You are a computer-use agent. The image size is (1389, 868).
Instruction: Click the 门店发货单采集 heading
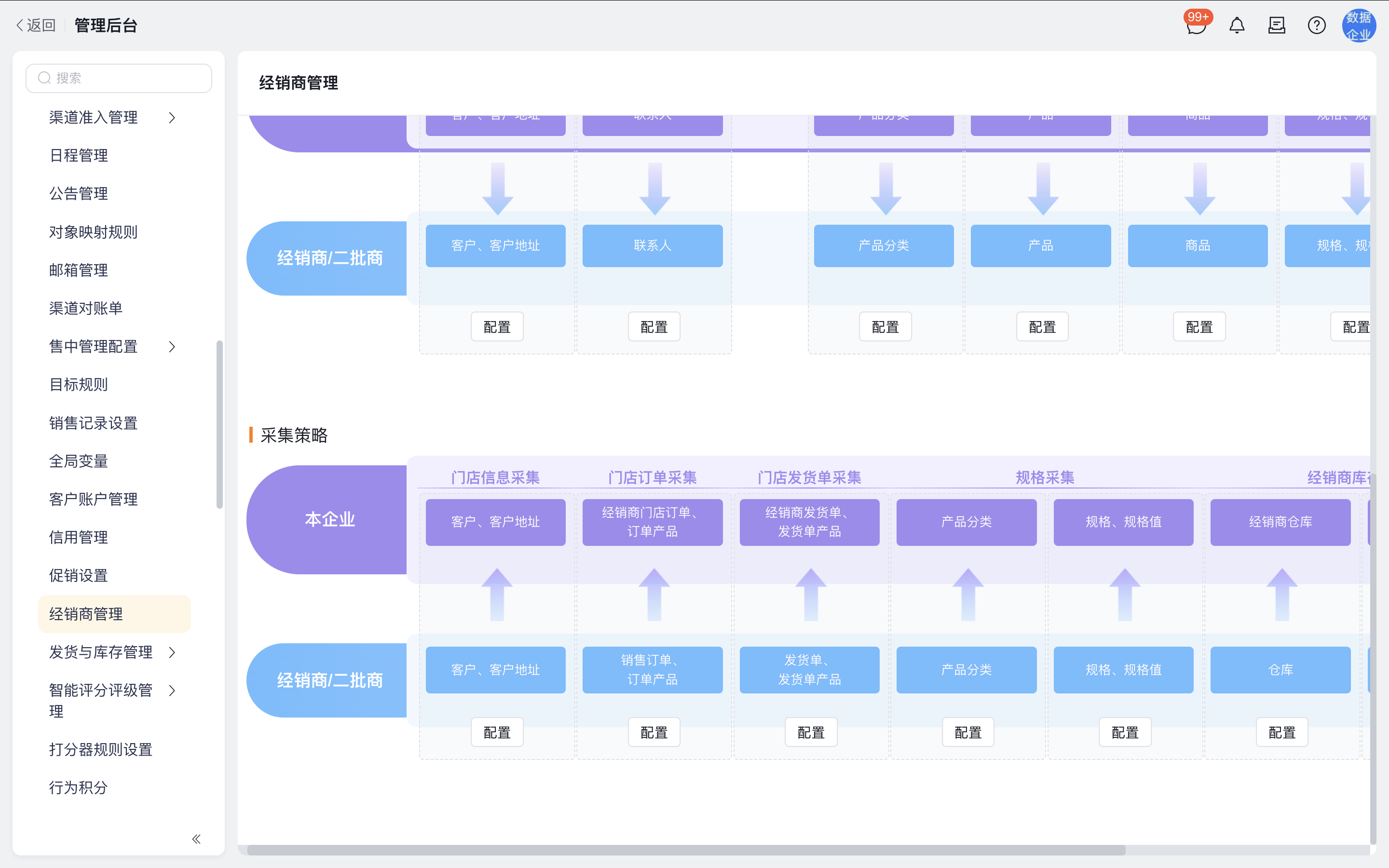[x=809, y=477]
